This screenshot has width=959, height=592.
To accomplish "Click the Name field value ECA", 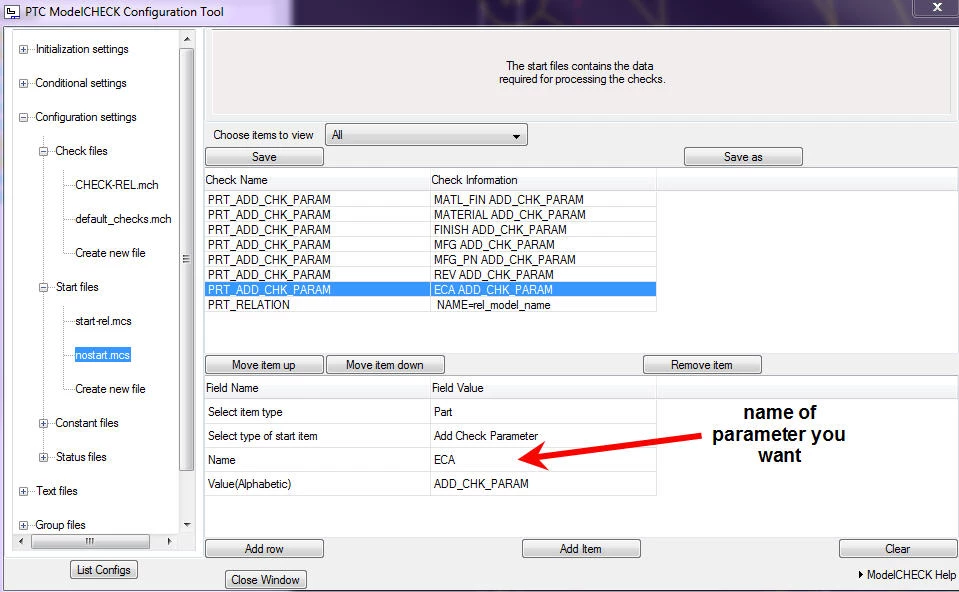I will 543,459.
